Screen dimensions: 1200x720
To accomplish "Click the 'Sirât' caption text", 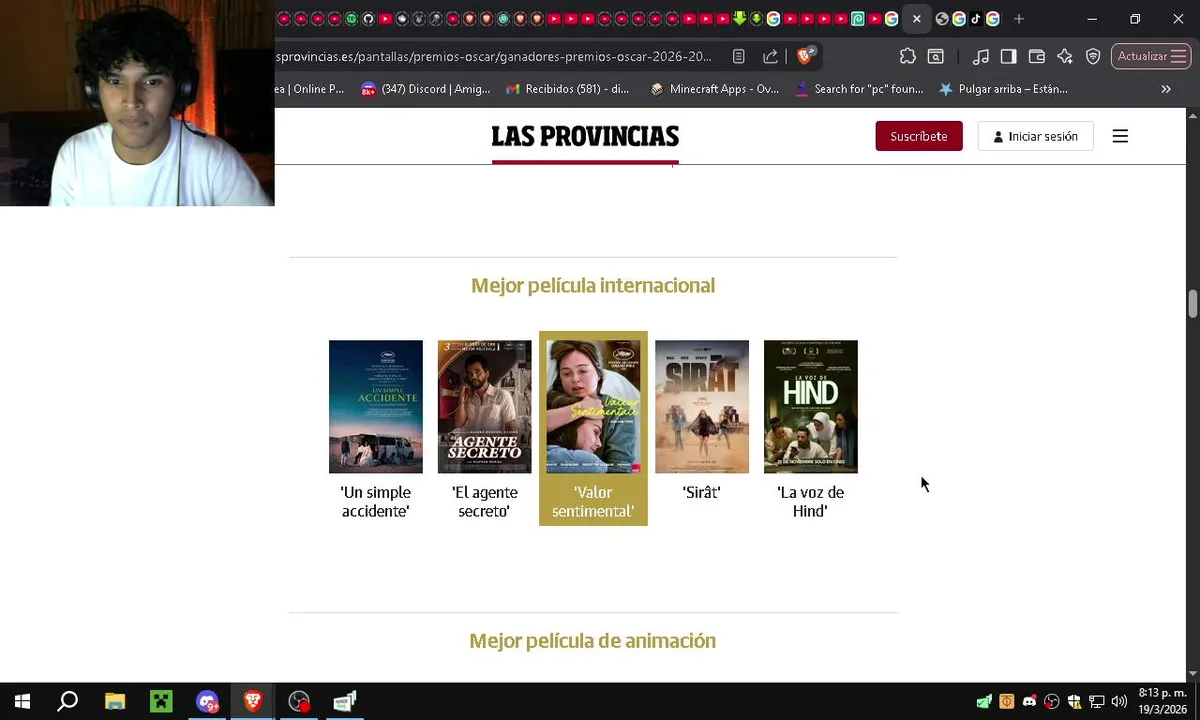I will tap(702, 492).
